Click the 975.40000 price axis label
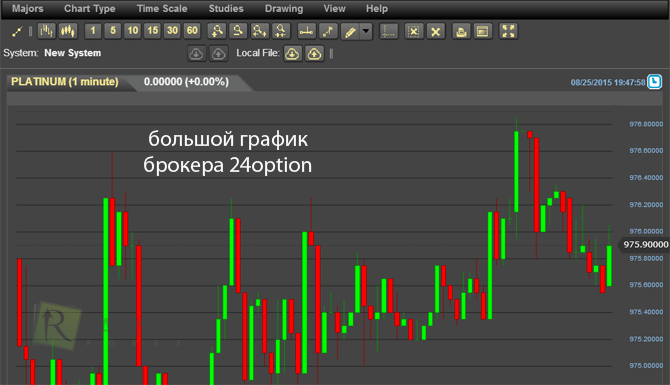 point(646,312)
